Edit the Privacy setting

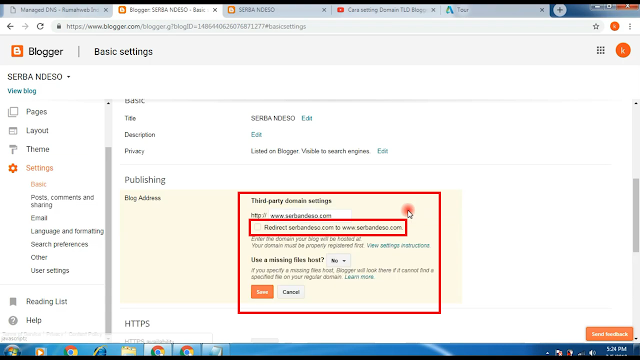pos(382,151)
